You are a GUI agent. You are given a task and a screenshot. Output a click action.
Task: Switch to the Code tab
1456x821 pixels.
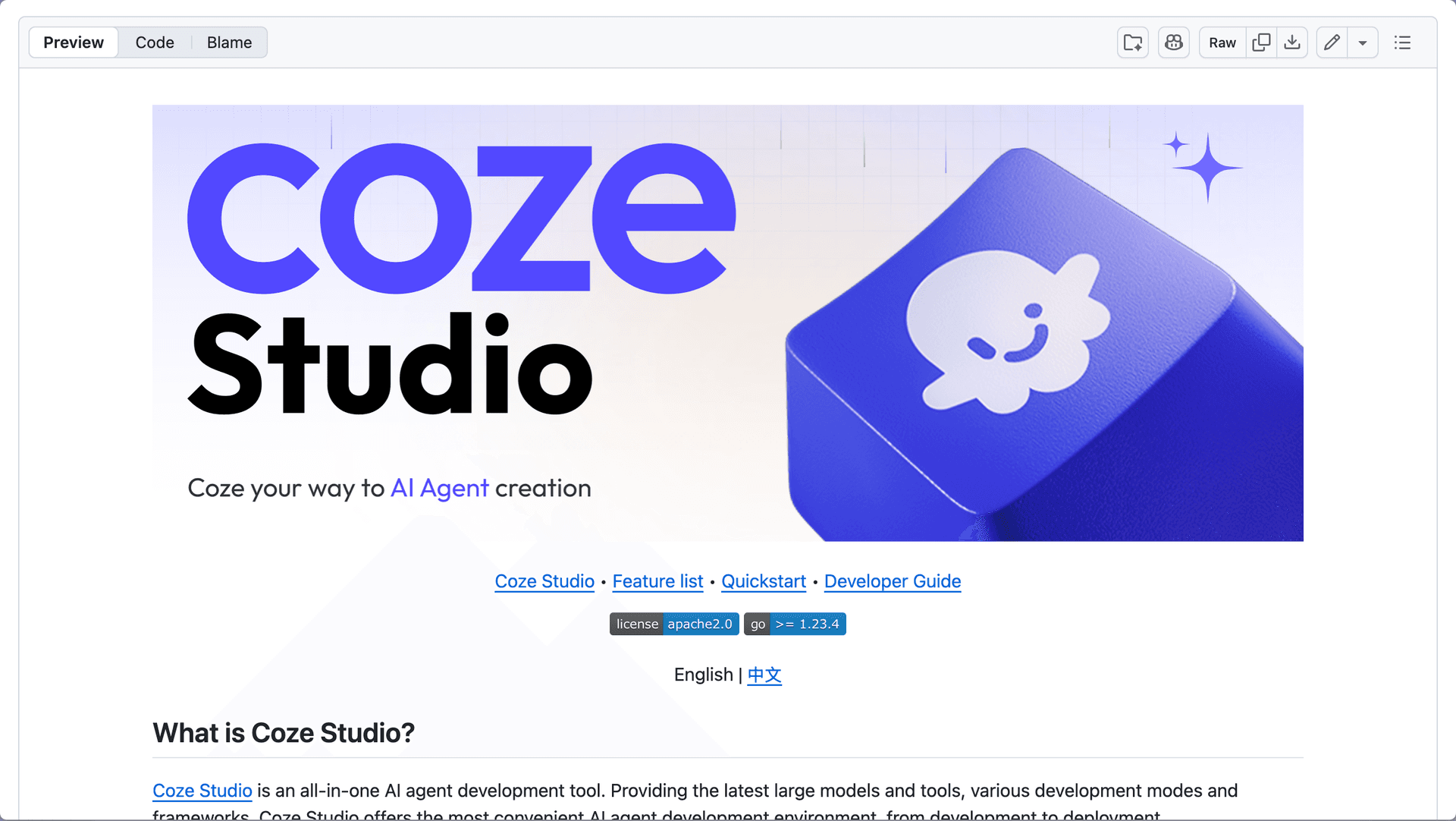(x=155, y=42)
